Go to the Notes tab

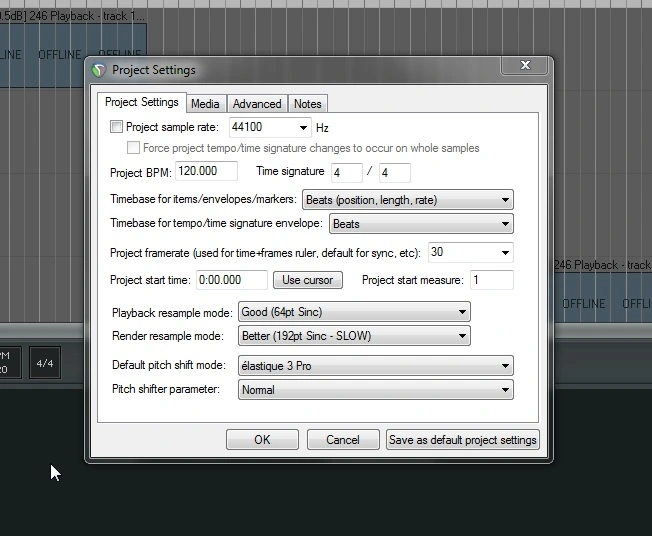pos(308,104)
